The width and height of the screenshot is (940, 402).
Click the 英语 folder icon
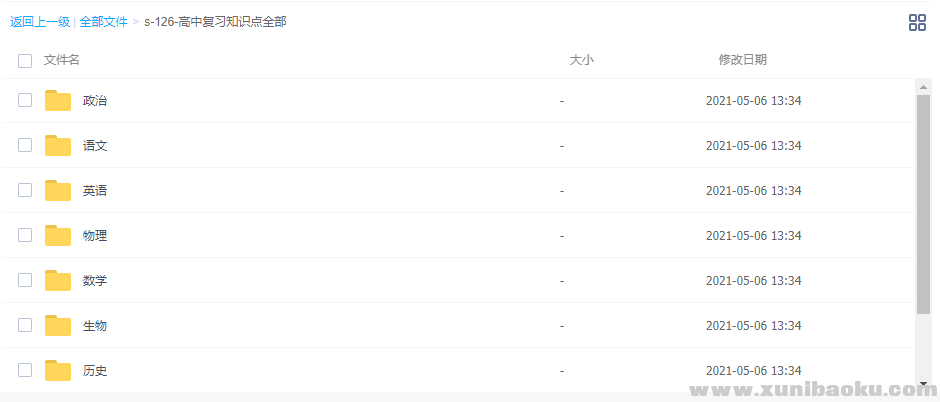(58, 190)
